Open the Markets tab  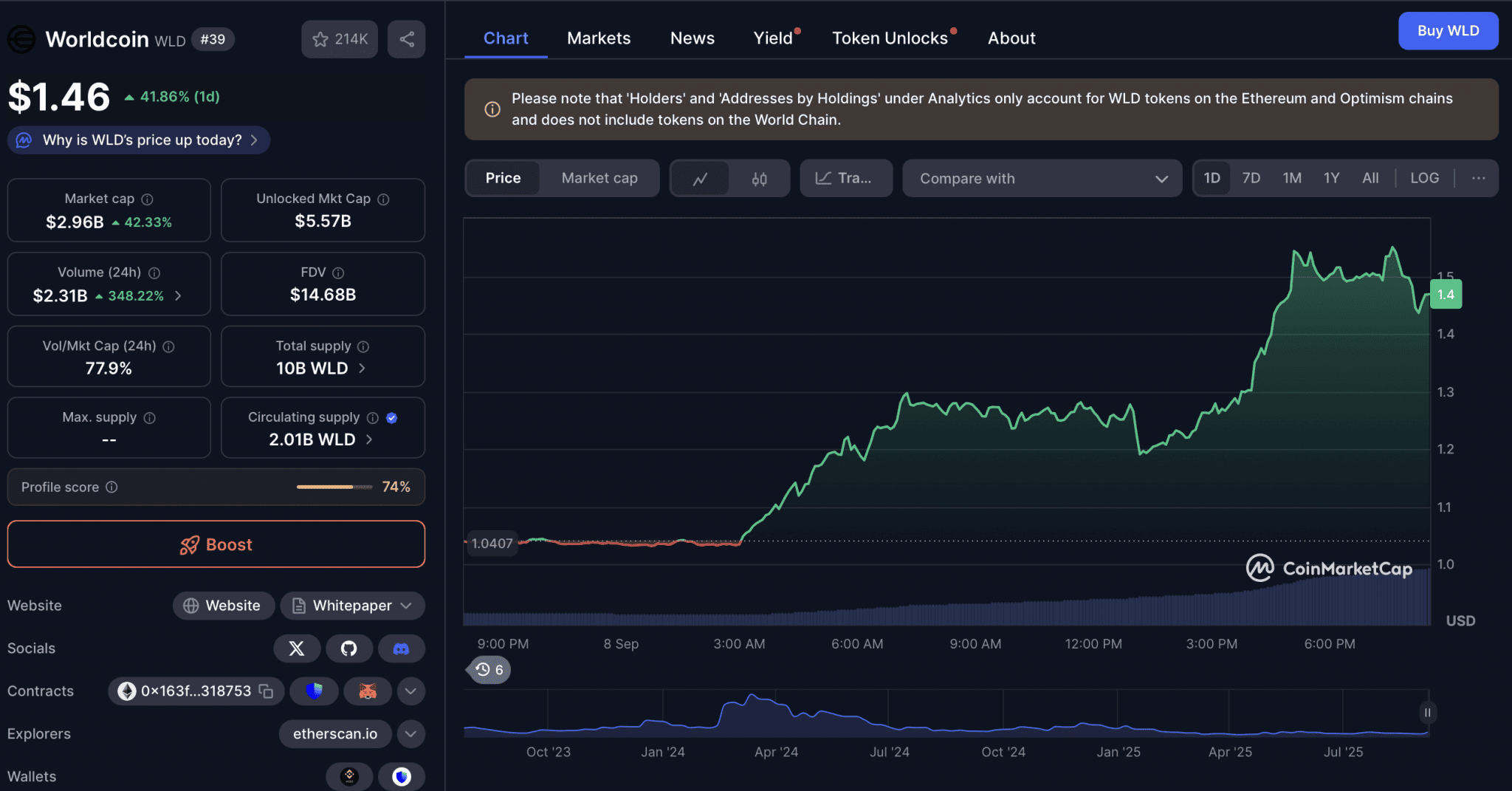598,38
